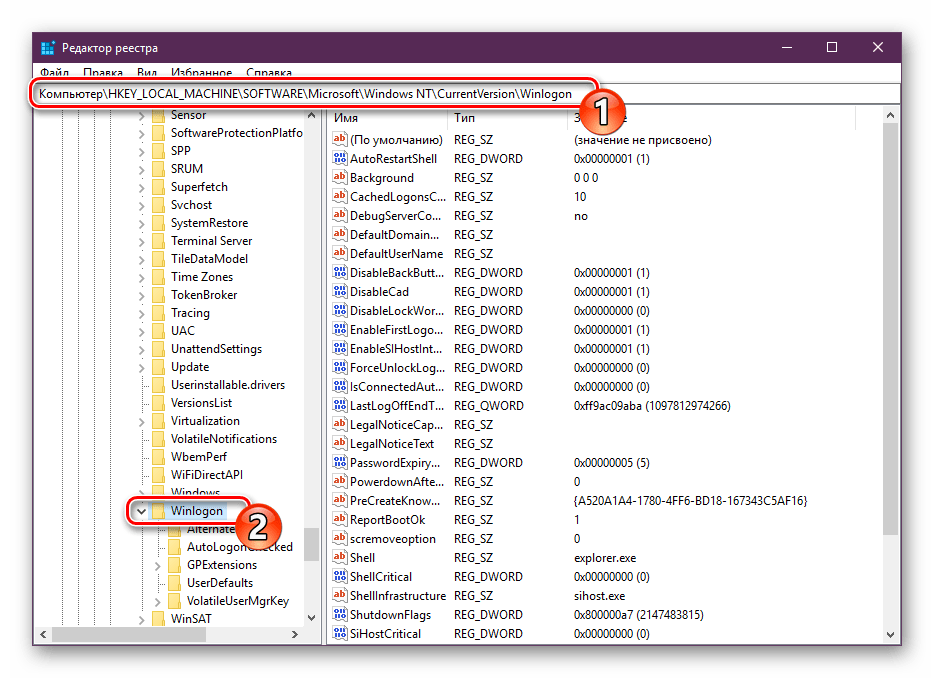Expand the GPExtensions subkey
This screenshot has height=678, width=934.
click(158, 565)
